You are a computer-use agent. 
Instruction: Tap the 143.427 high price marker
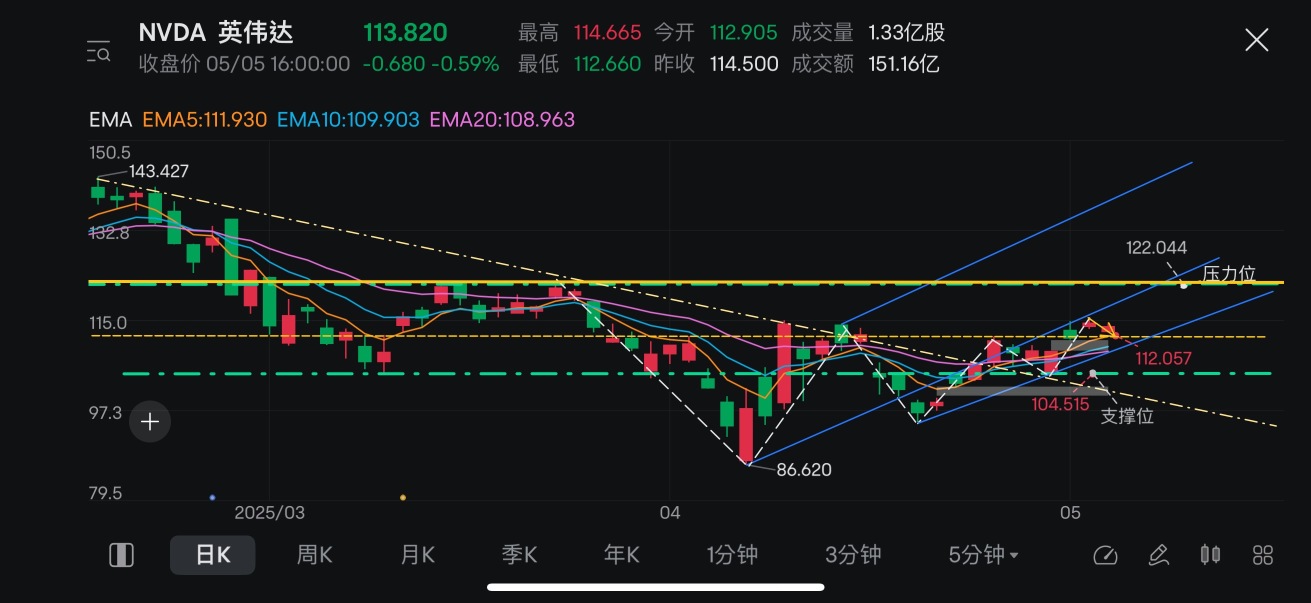[x=158, y=172]
